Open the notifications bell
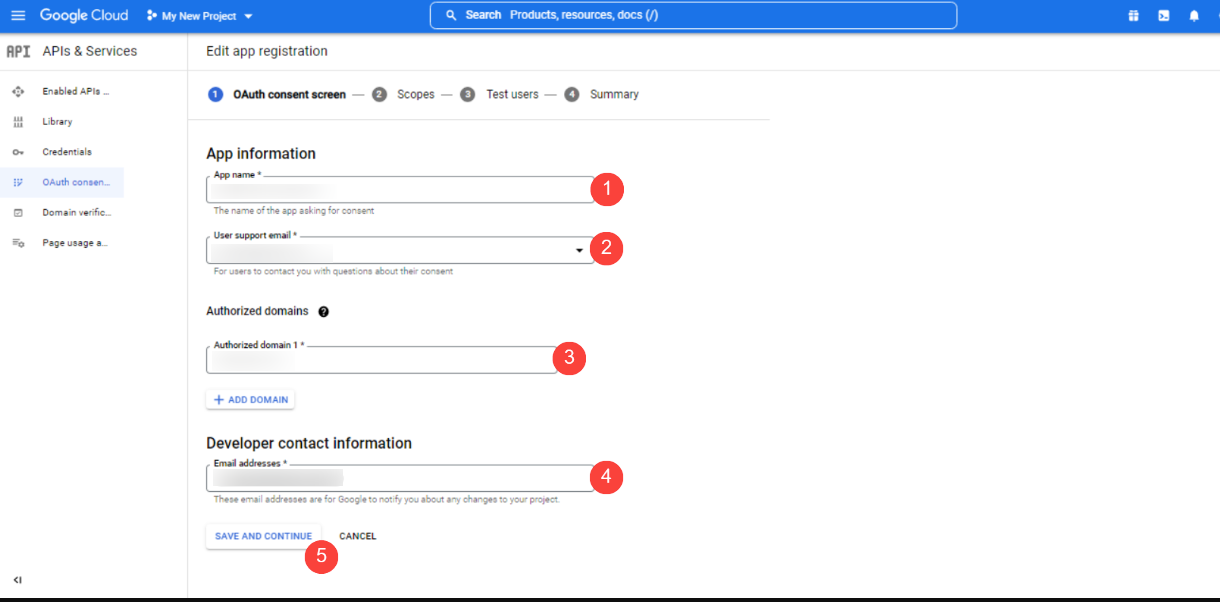The height and width of the screenshot is (602, 1220). pyautogui.click(x=1193, y=15)
